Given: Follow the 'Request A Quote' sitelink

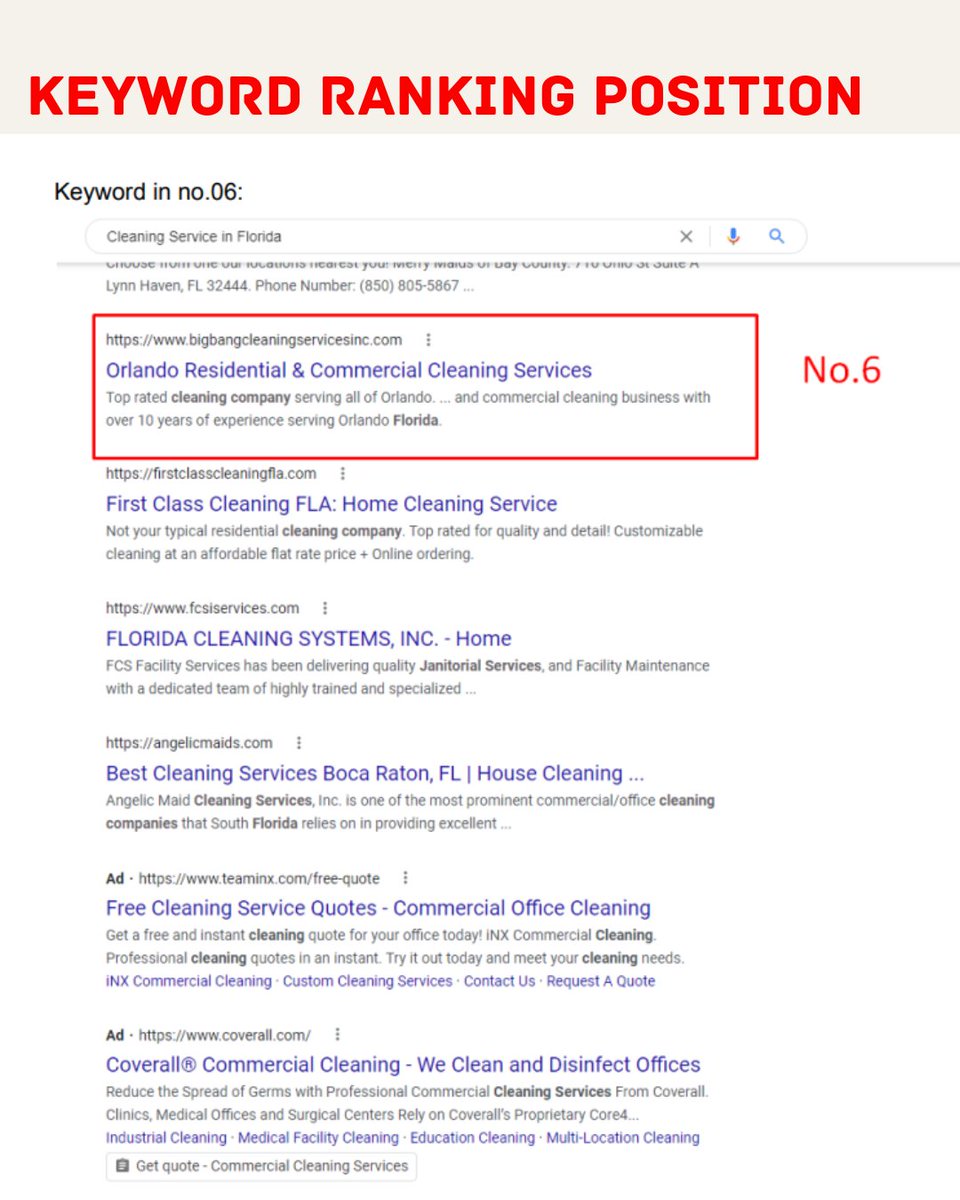Looking at the screenshot, I should pos(601,981).
